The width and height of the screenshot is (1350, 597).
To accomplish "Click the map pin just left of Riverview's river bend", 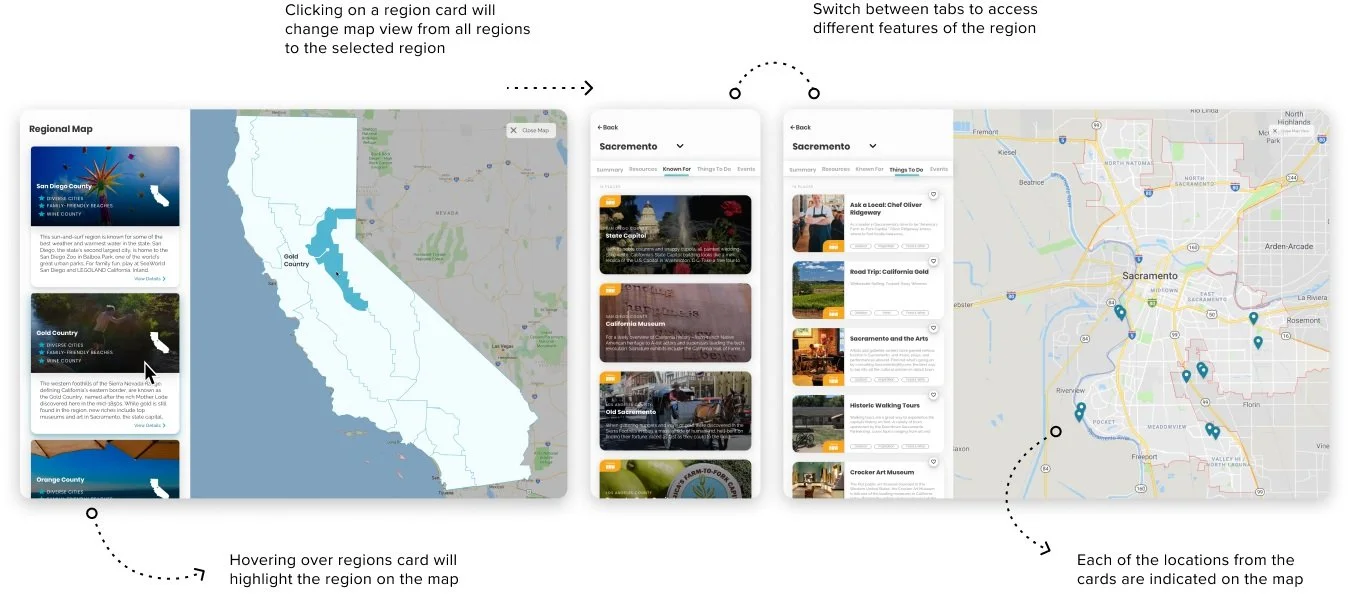I will click(1079, 415).
